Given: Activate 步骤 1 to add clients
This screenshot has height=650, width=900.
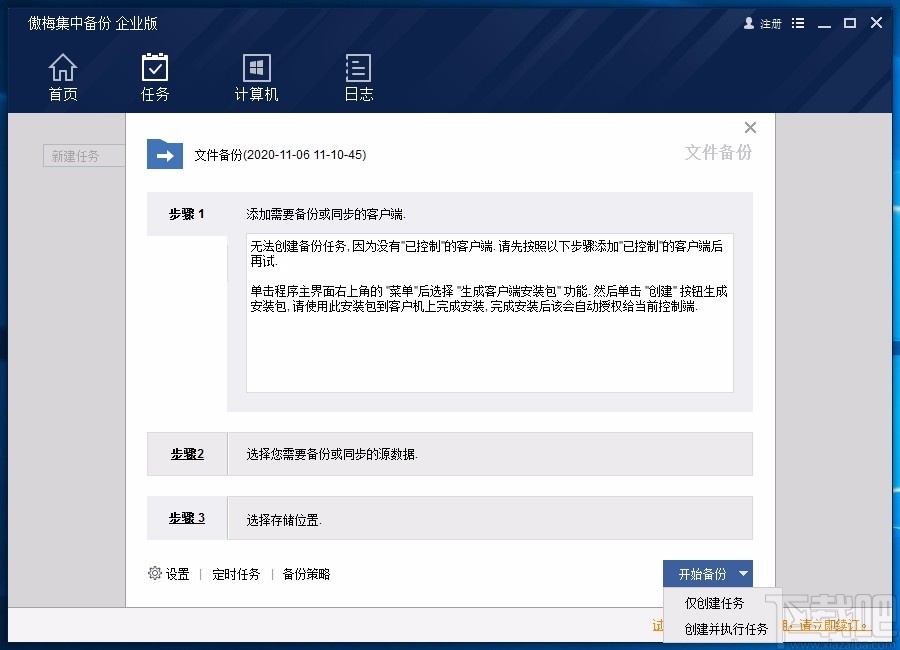Looking at the screenshot, I should click(x=188, y=213).
